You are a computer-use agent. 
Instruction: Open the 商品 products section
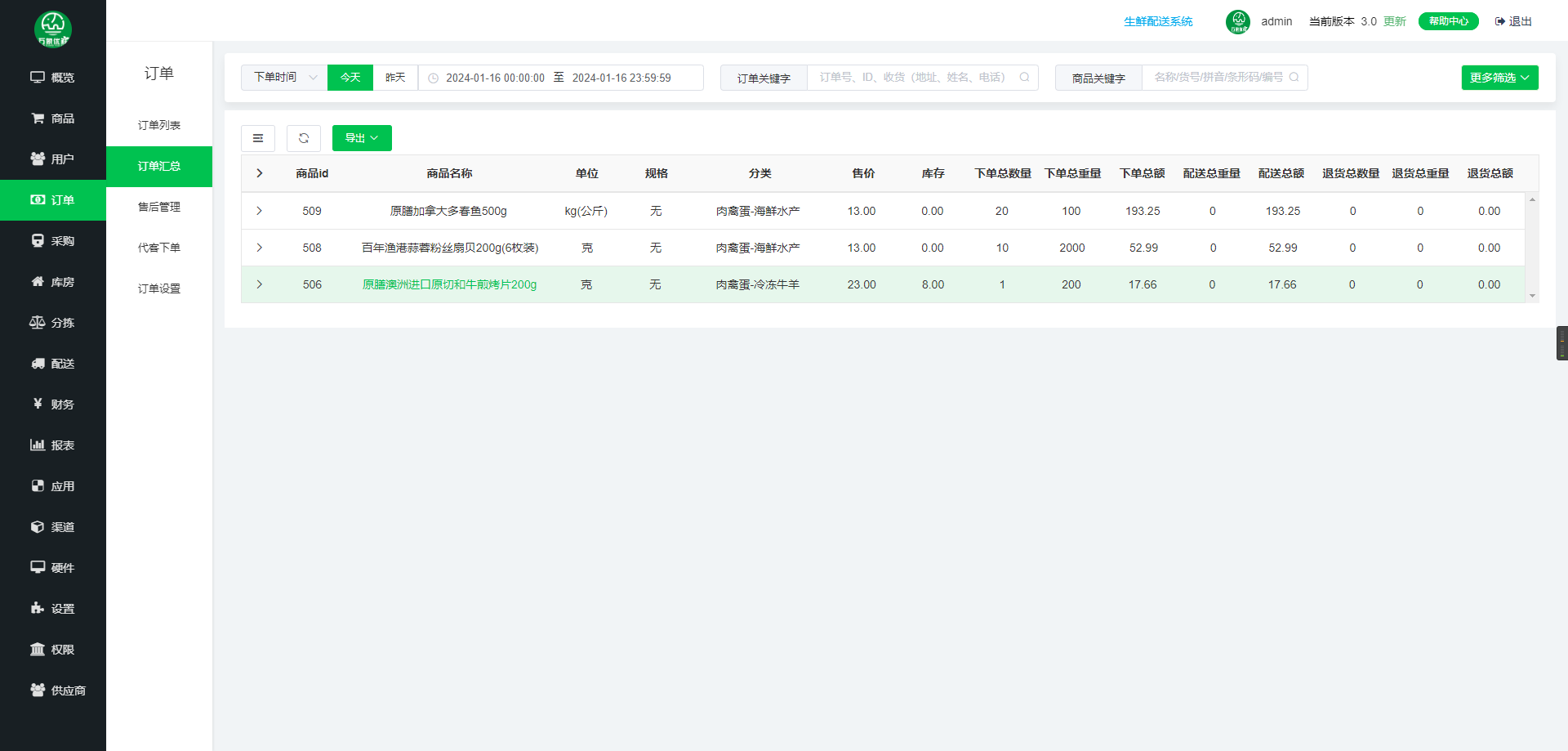coord(53,118)
